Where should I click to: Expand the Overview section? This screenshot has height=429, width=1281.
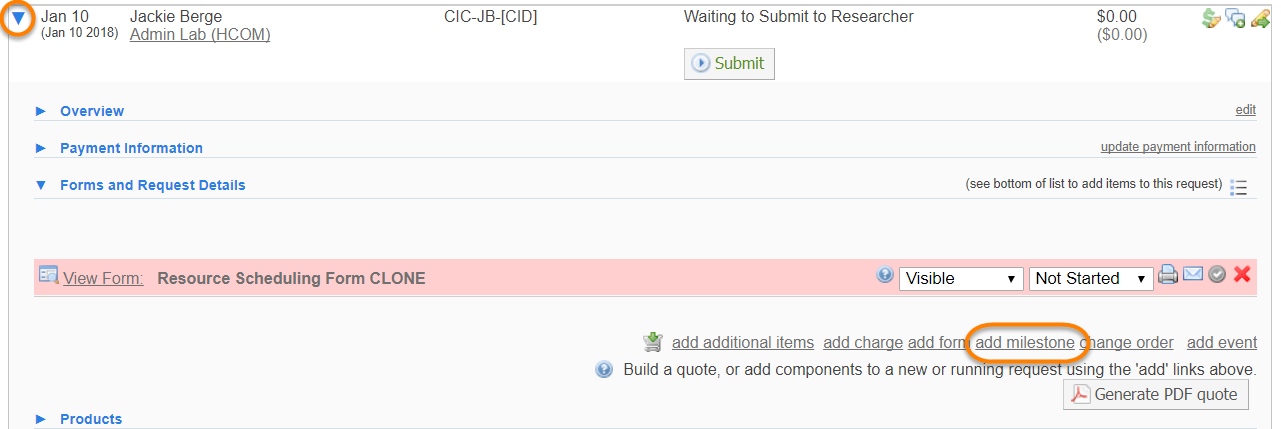[x=41, y=111]
